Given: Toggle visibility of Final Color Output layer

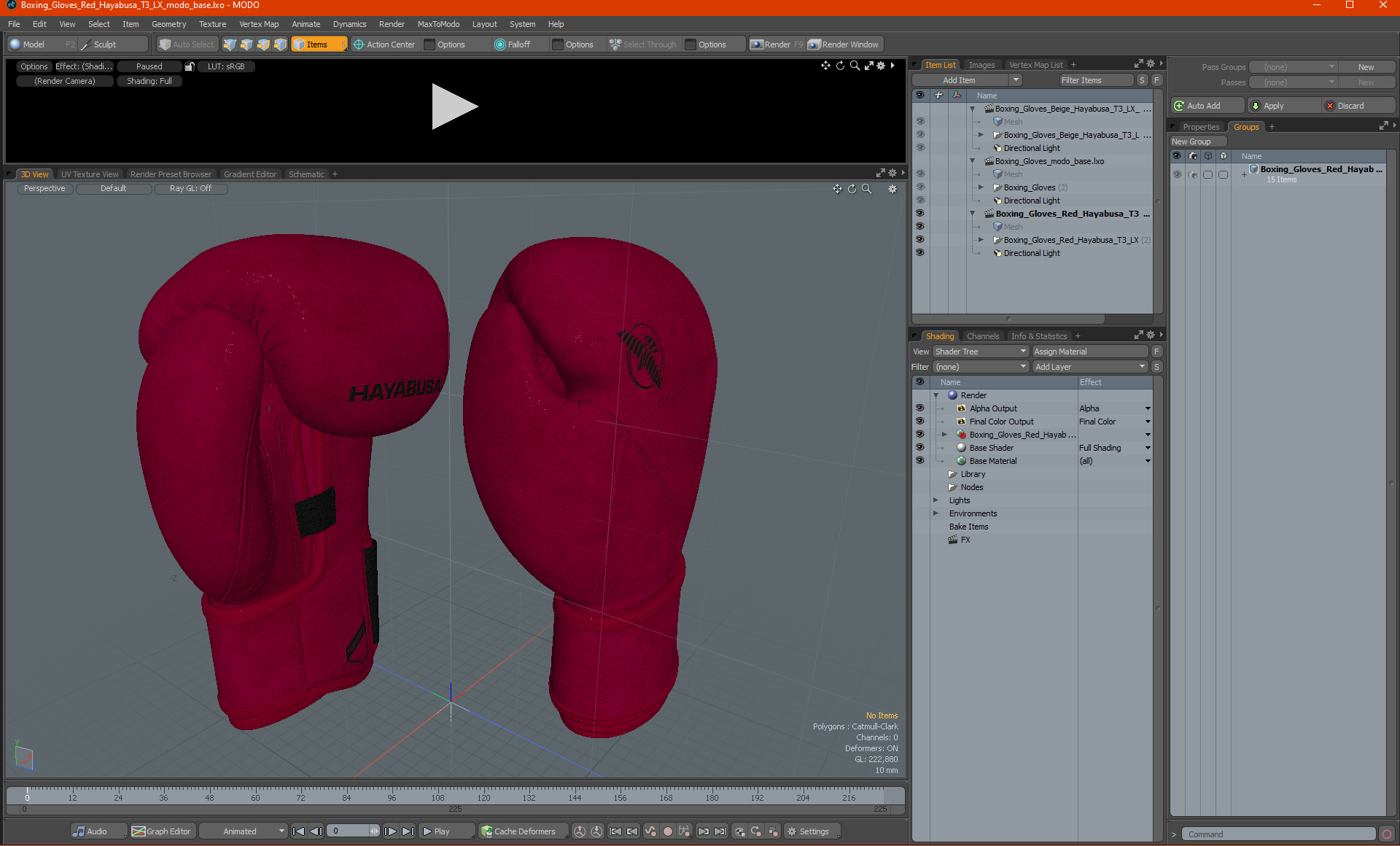Looking at the screenshot, I should [x=920, y=422].
